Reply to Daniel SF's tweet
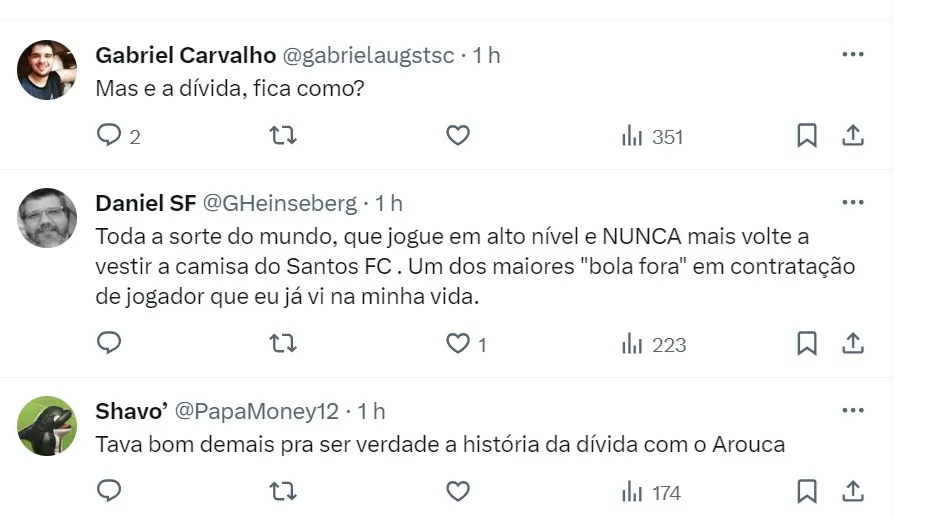 tap(109, 343)
